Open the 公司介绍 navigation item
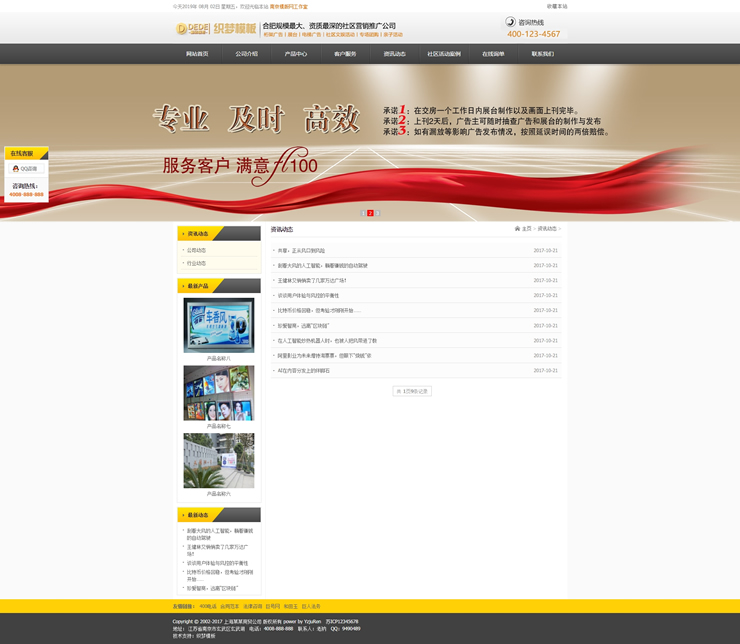The image size is (740, 644). point(246,54)
